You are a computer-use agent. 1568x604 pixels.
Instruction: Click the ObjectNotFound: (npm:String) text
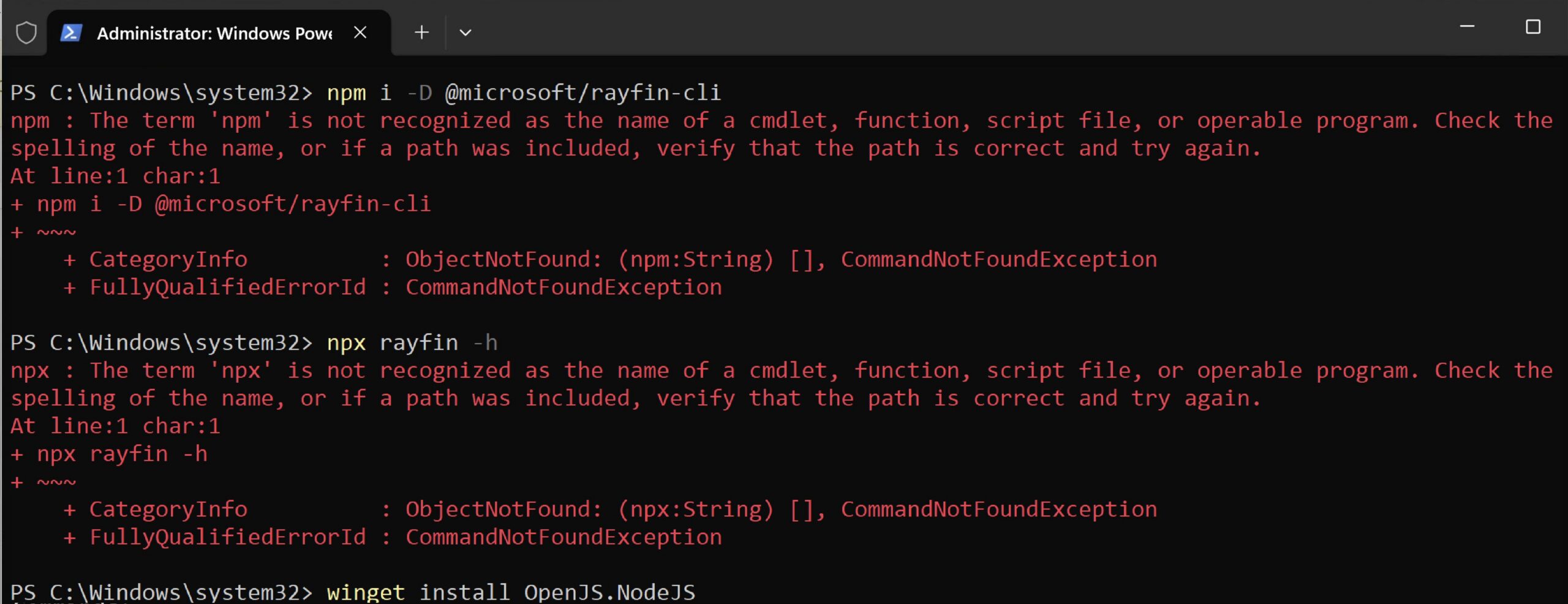590,259
